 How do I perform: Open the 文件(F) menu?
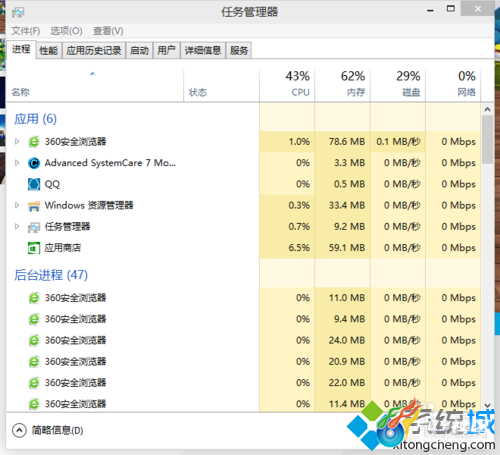(26, 31)
